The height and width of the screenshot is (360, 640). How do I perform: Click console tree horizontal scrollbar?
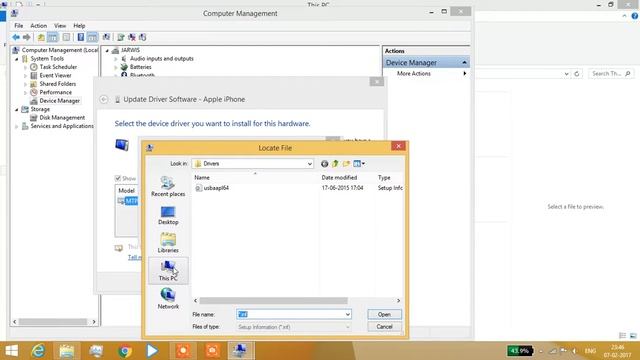point(53,322)
